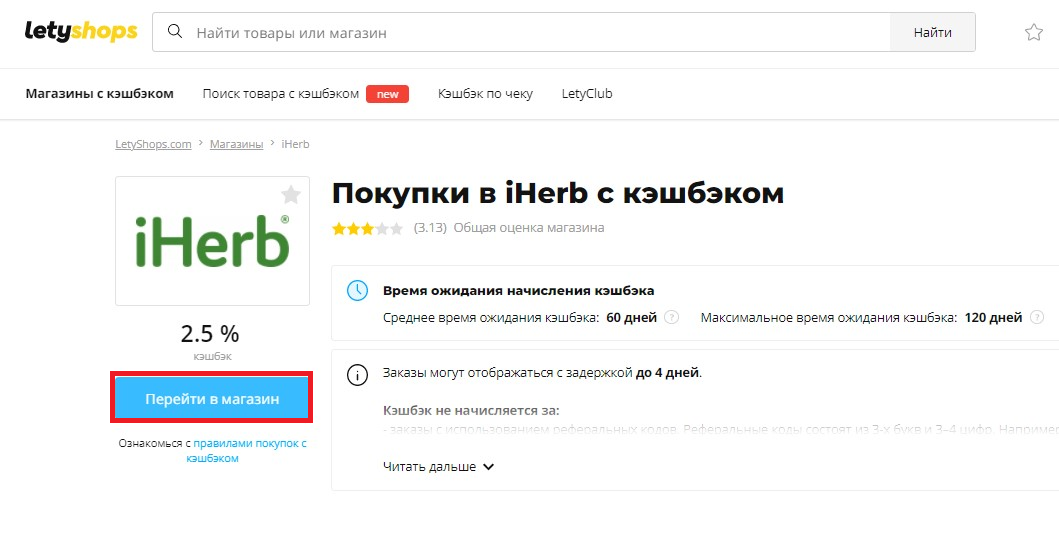Click Перейти в магазин button
This screenshot has height=550, width=1059.
[212, 399]
